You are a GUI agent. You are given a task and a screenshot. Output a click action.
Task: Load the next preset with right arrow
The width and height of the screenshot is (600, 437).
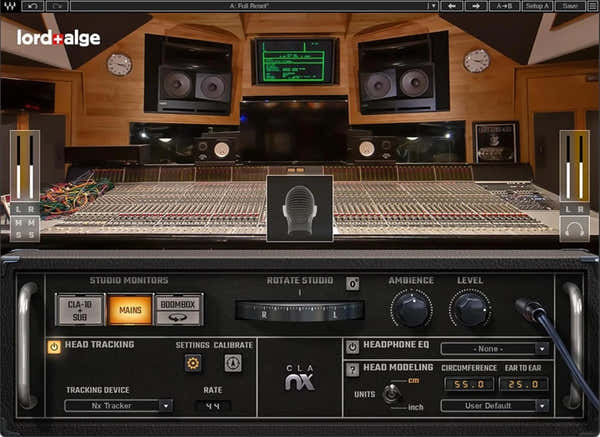(x=476, y=6)
